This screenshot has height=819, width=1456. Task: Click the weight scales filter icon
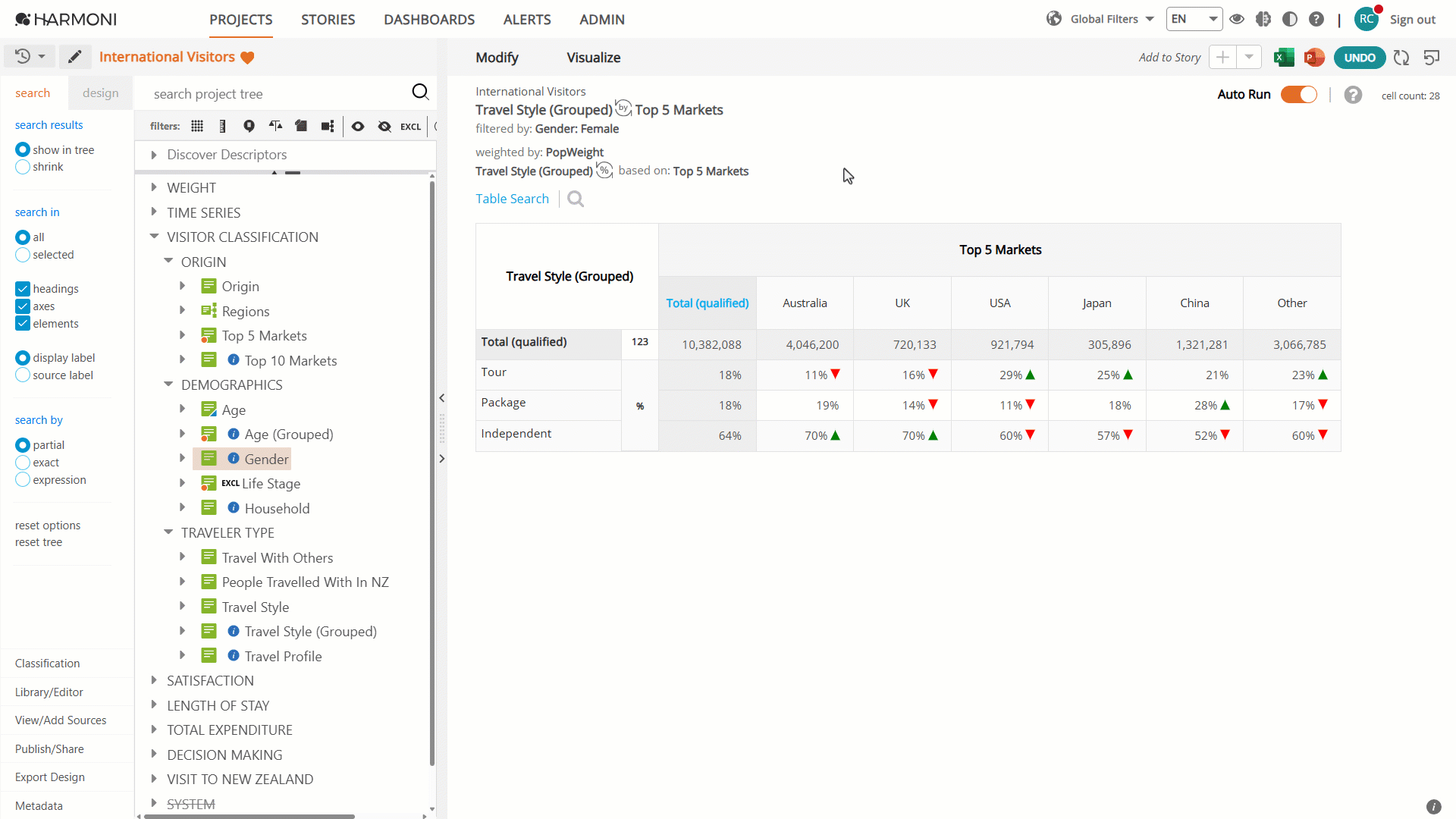[275, 126]
